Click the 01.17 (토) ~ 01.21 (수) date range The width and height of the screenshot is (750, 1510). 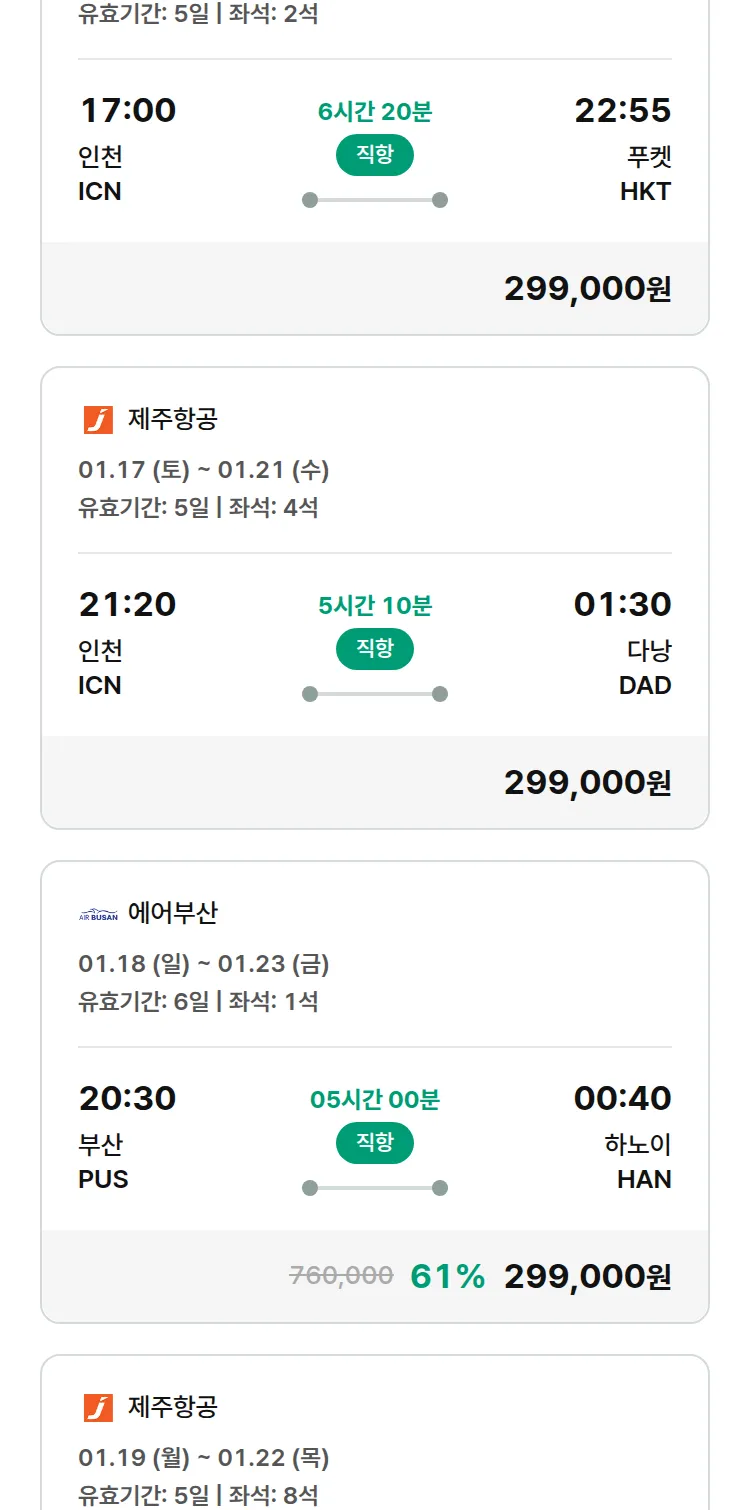204,470
